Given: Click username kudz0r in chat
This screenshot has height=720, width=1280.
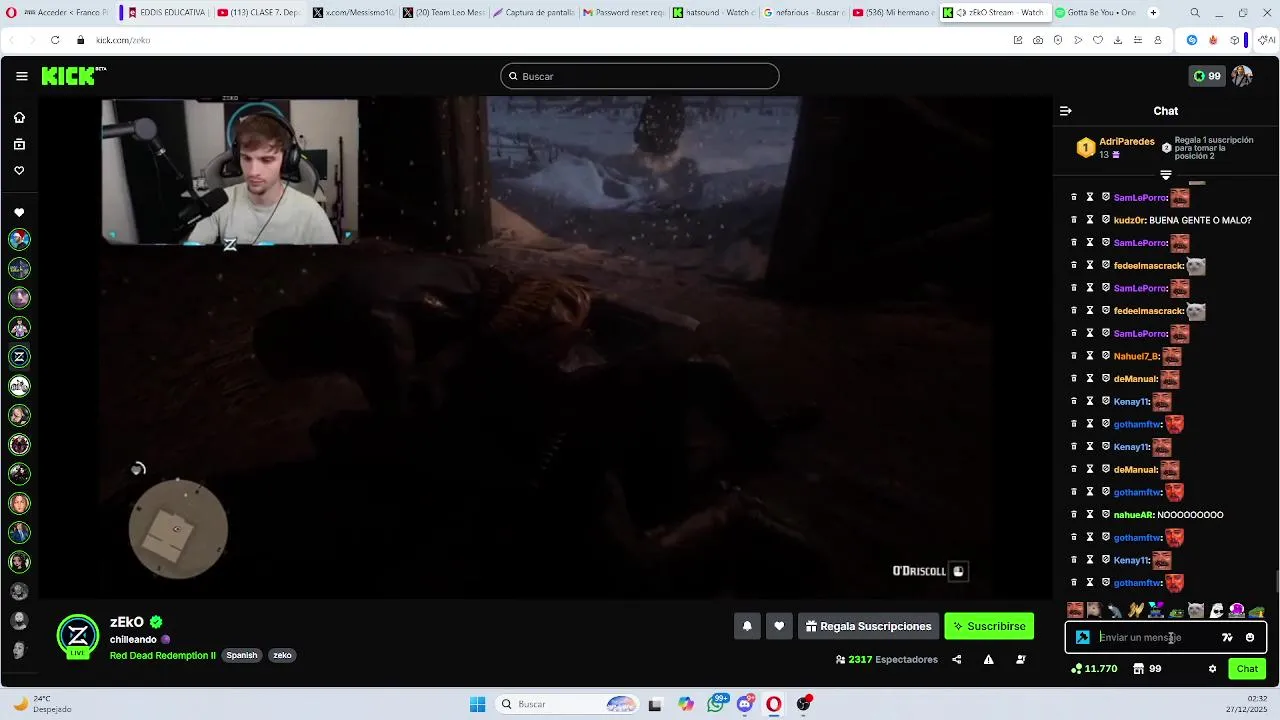Looking at the screenshot, I should click(x=1129, y=220).
